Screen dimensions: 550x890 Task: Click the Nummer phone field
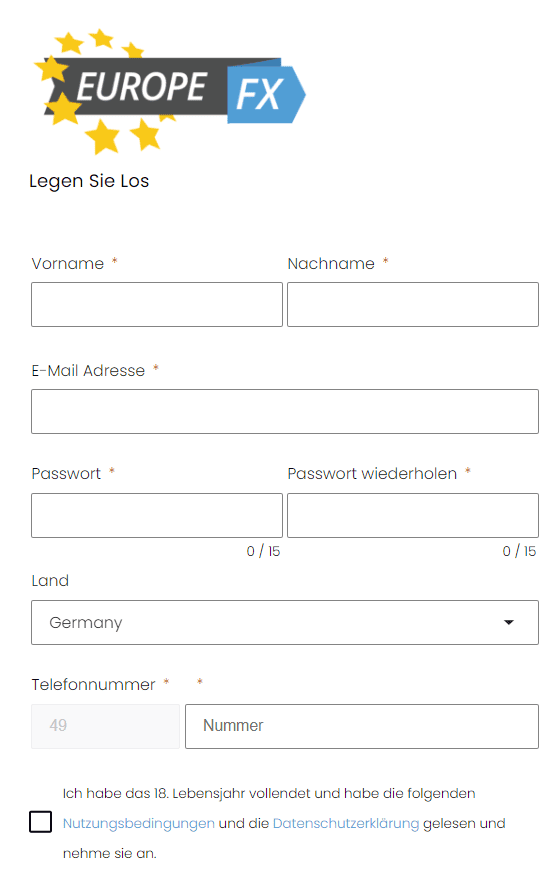click(362, 727)
